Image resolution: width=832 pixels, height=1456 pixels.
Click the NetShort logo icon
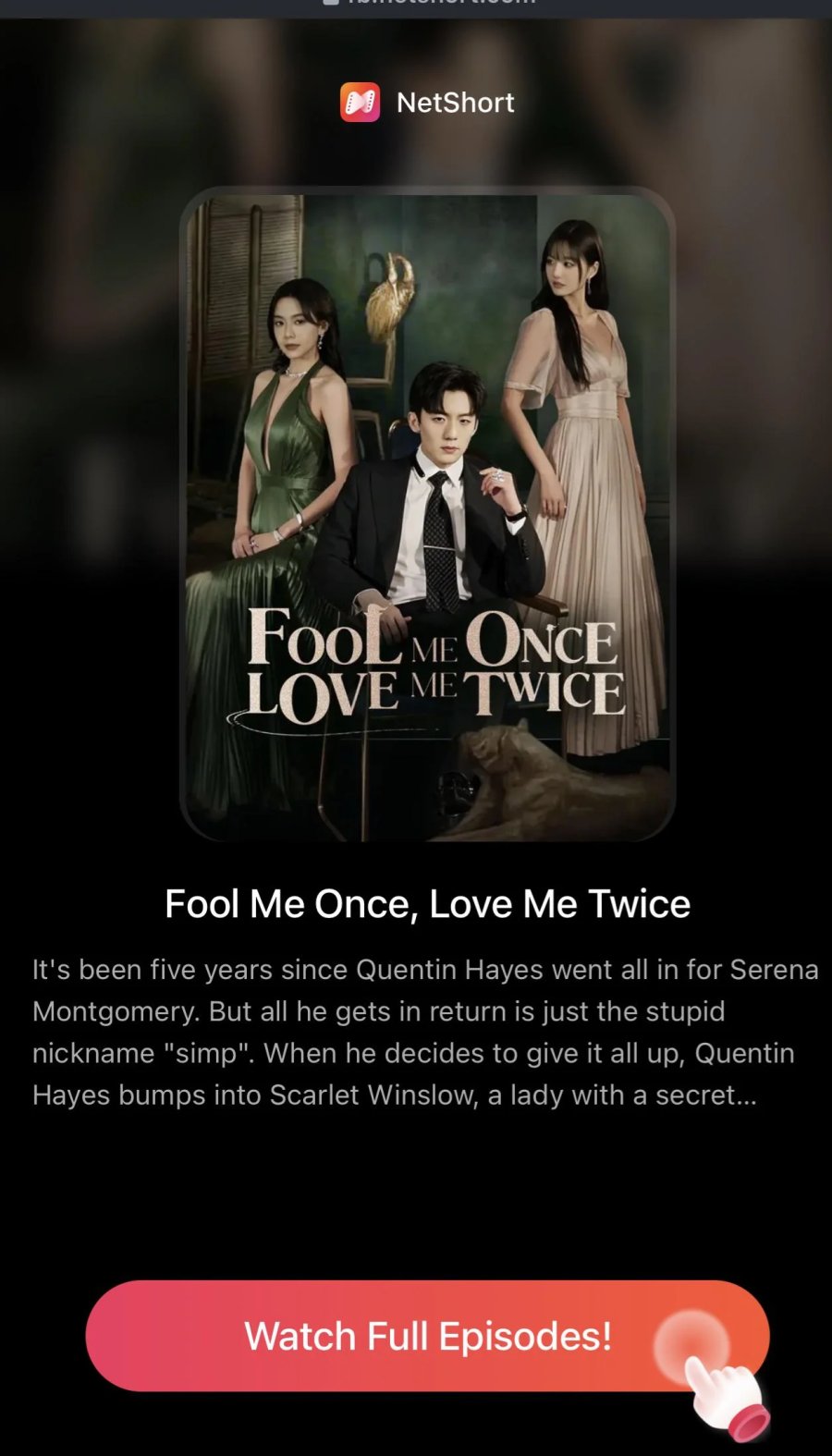click(360, 103)
